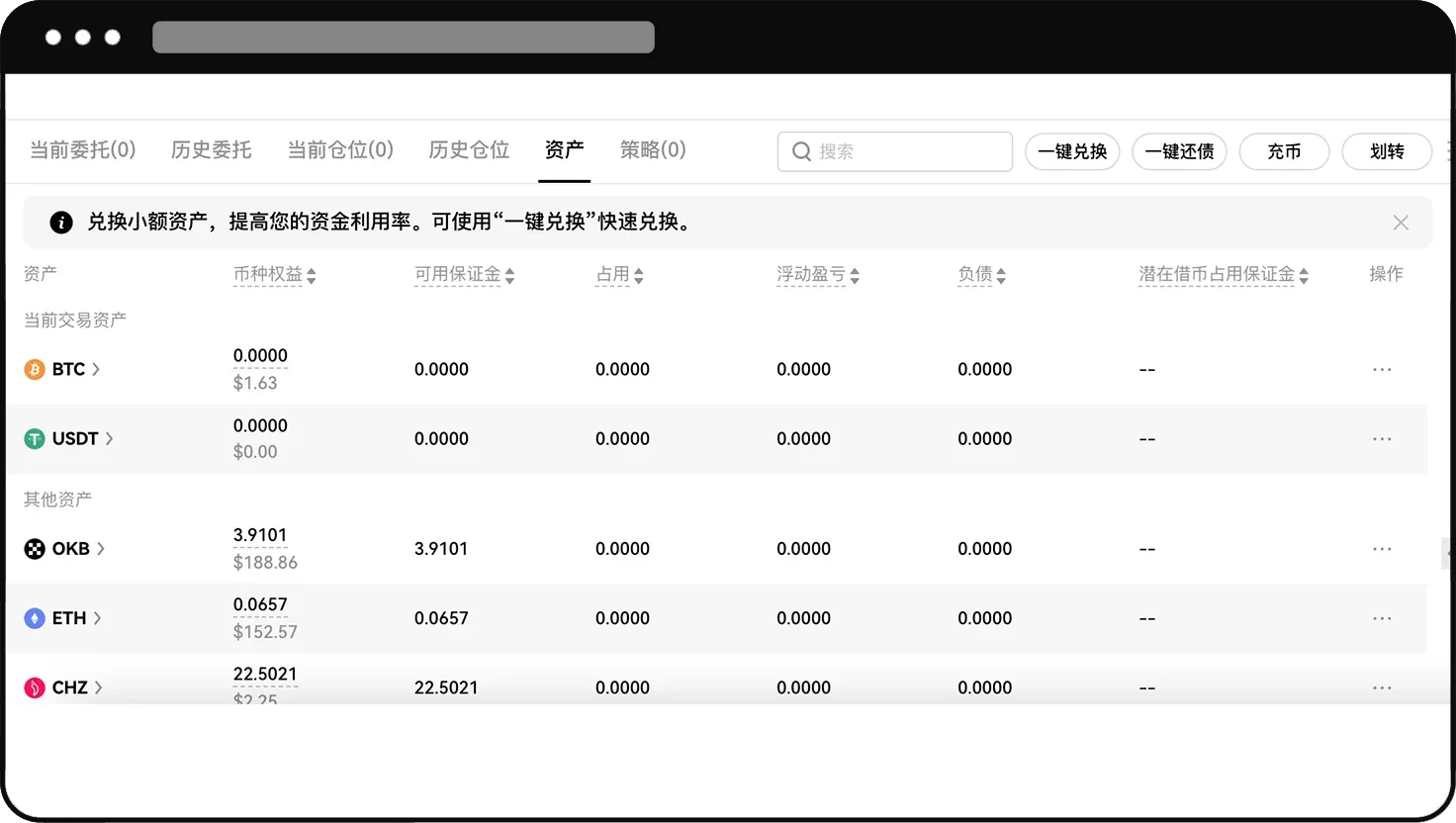The height and width of the screenshot is (823, 1456).
Task: Expand CHZ asset details chevron
Action: (98, 687)
